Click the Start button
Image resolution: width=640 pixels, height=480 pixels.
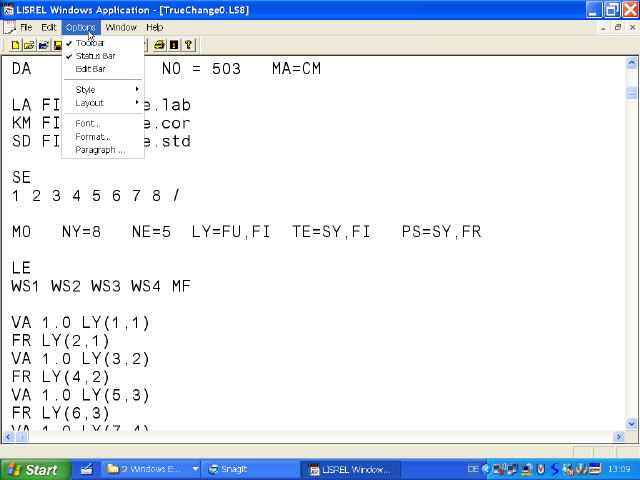point(32,469)
